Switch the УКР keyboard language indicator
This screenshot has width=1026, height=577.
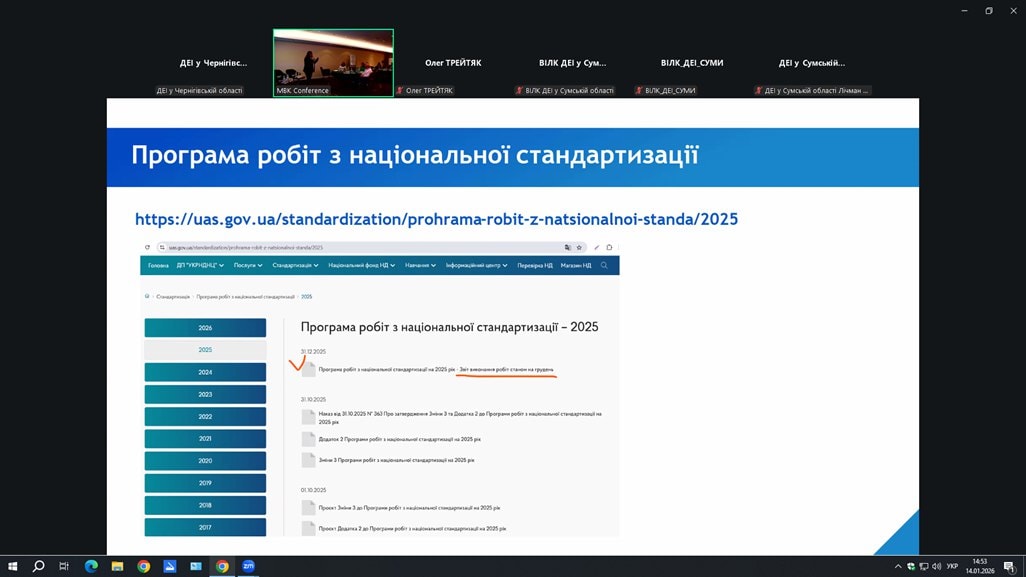click(952, 566)
